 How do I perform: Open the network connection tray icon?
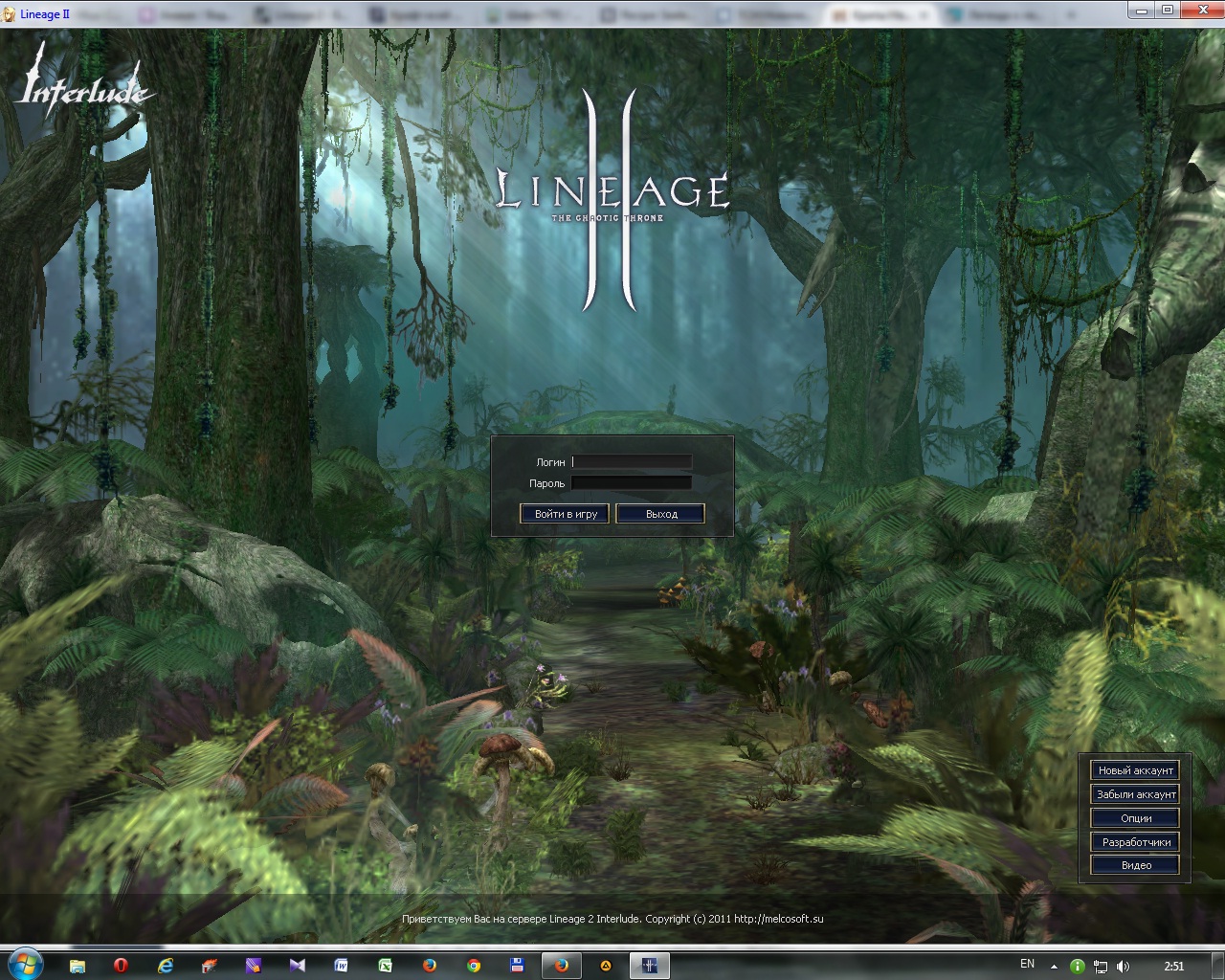[1100, 967]
